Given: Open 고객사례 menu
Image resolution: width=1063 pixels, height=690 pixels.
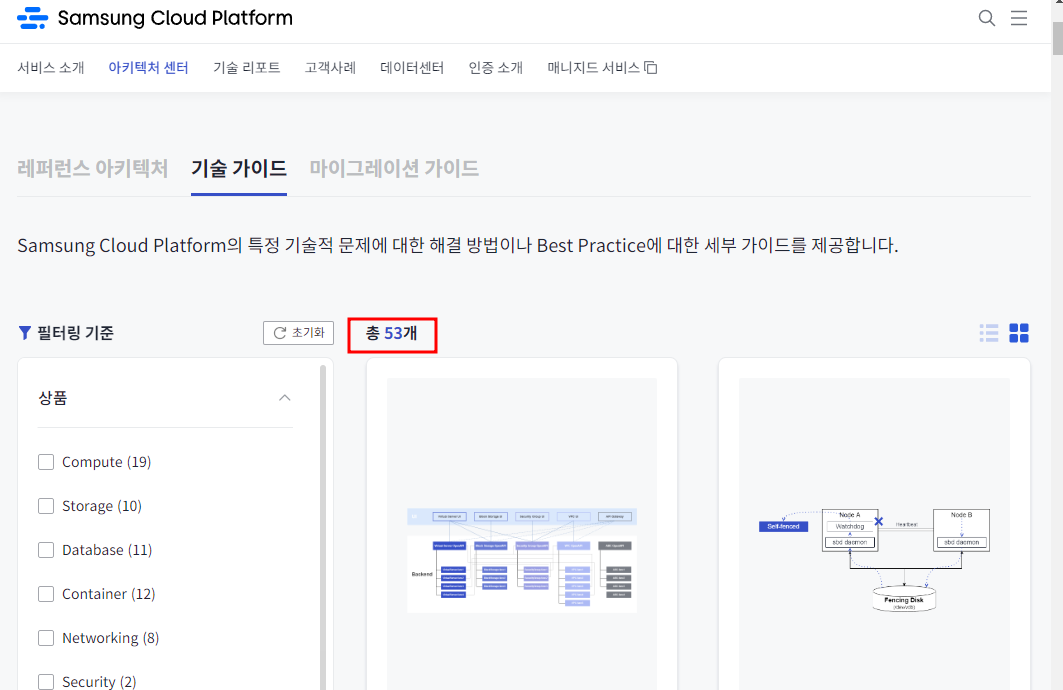Looking at the screenshot, I should 330,67.
